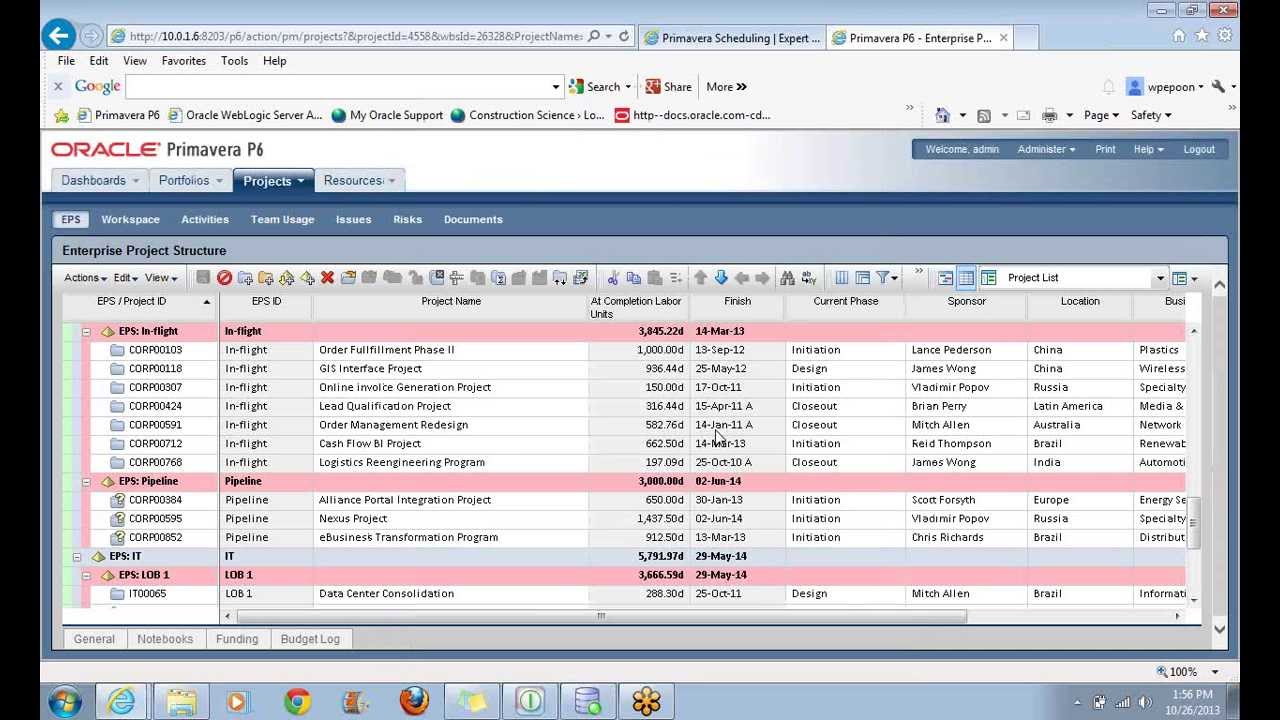This screenshot has width=1280, height=720.
Task: Open the Favorites menu in the browser
Action: 184,61
